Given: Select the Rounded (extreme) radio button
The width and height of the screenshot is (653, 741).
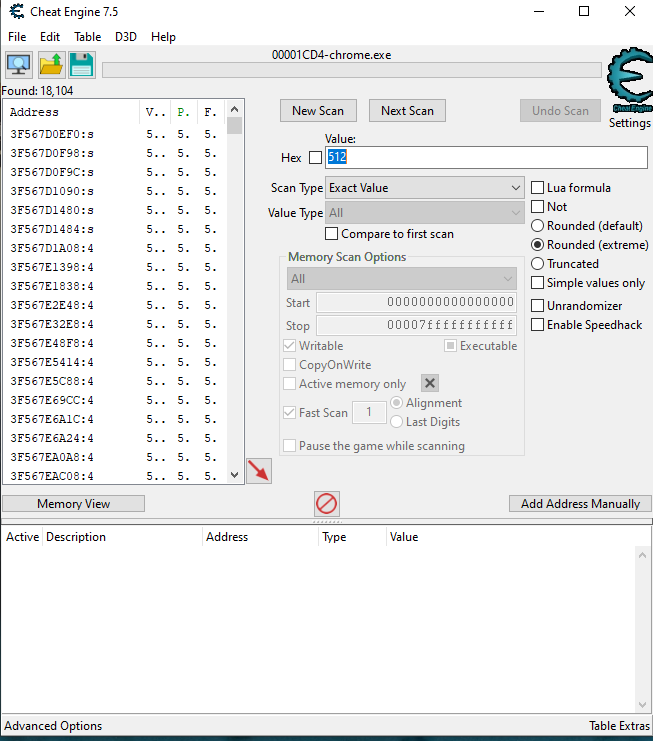Looking at the screenshot, I should pyautogui.click(x=537, y=245).
